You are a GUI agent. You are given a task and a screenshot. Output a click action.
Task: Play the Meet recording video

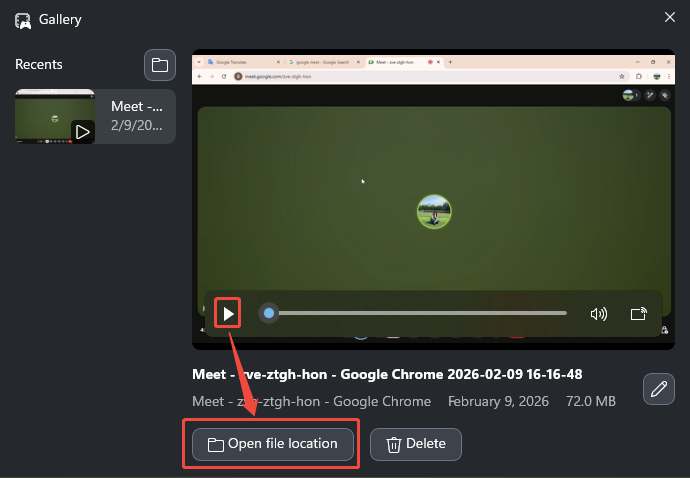[228, 314]
